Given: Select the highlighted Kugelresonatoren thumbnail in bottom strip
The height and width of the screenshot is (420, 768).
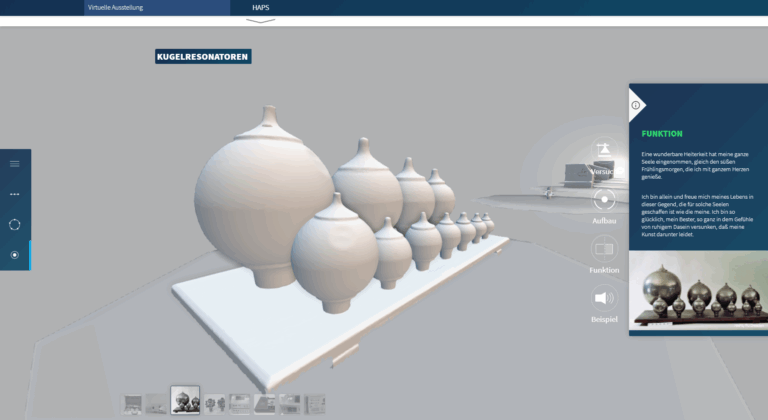Looking at the screenshot, I should pyautogui.click(x=185, y=400).
